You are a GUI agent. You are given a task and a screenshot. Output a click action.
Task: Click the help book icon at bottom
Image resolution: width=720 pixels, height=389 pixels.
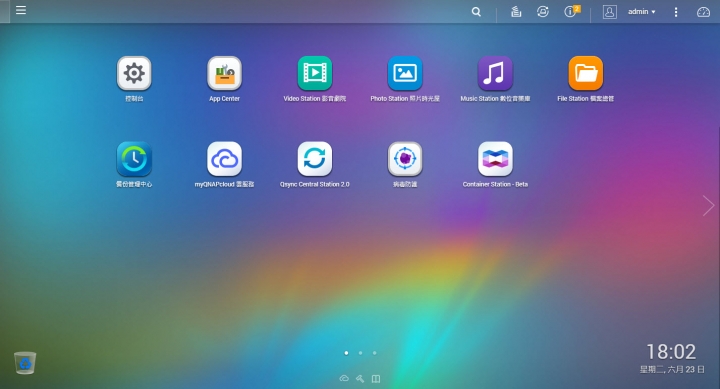coord(376,378)
